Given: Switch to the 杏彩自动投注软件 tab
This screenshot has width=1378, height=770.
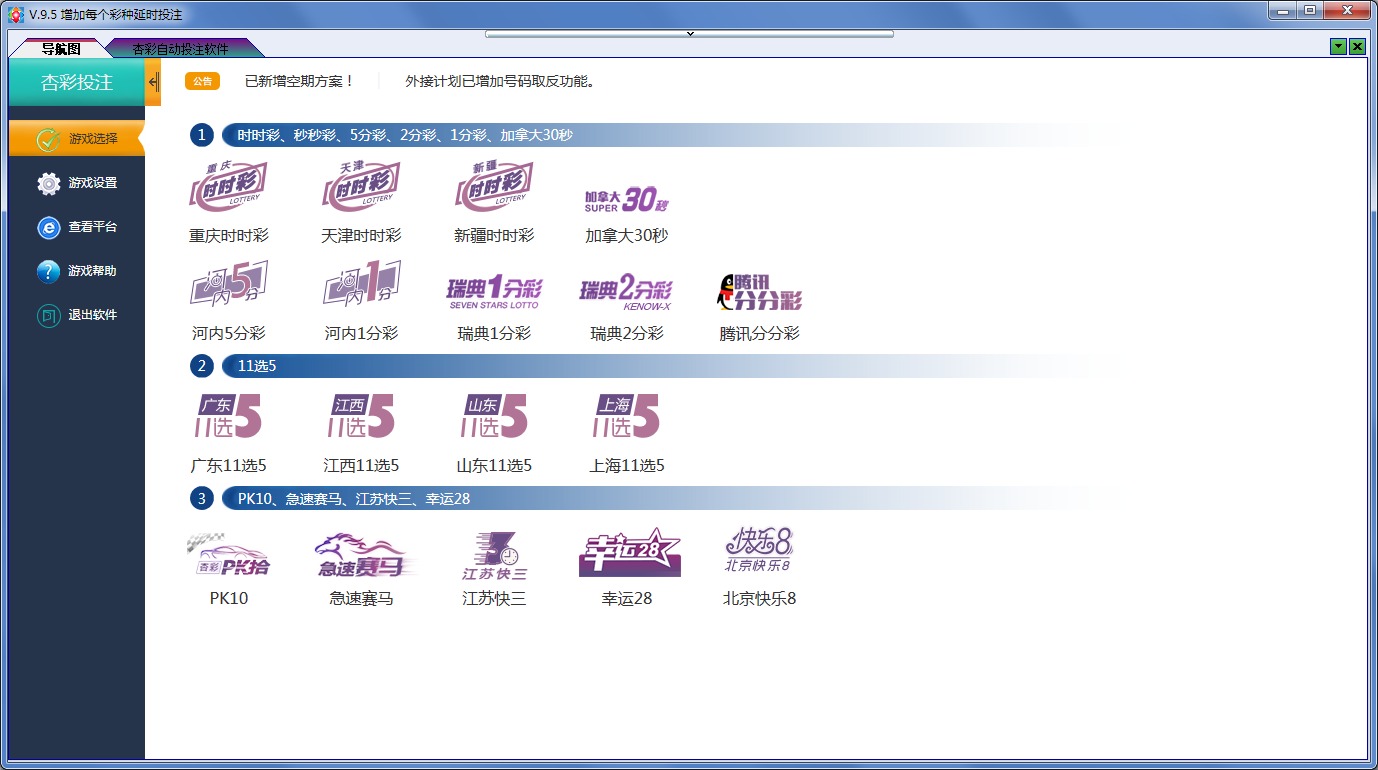Looking at the screenshot, I should 181,49.
